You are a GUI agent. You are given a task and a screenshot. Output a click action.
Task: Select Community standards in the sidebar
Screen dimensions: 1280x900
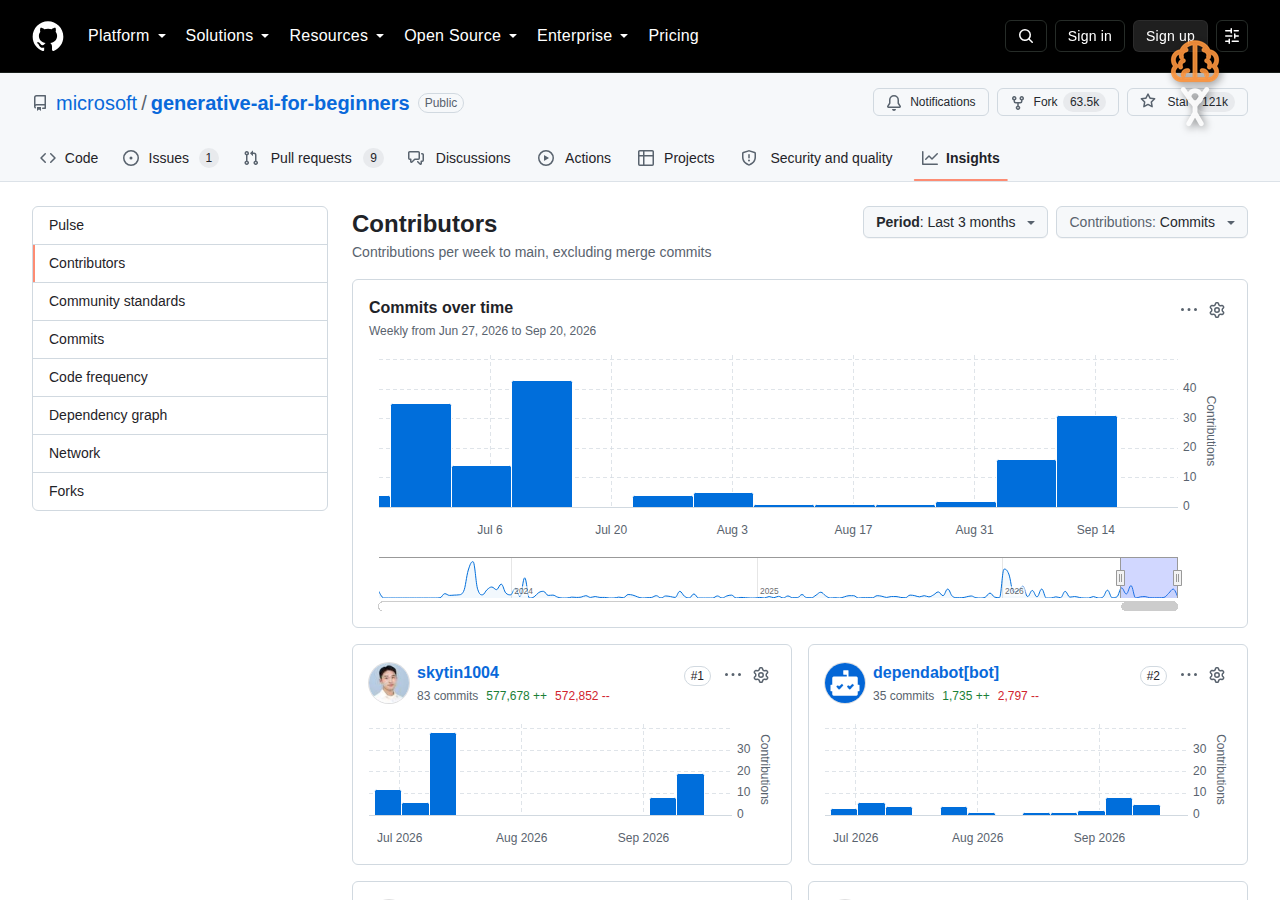point(180,302)
